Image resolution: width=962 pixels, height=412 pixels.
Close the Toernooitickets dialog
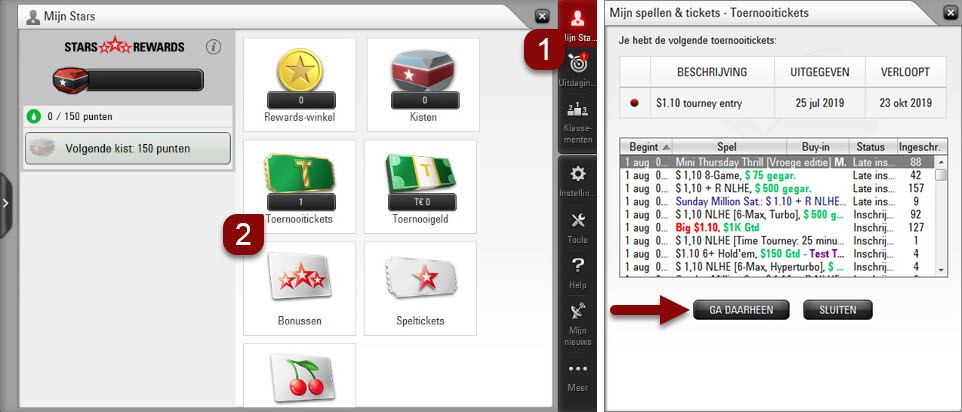(x=949, y=13)
